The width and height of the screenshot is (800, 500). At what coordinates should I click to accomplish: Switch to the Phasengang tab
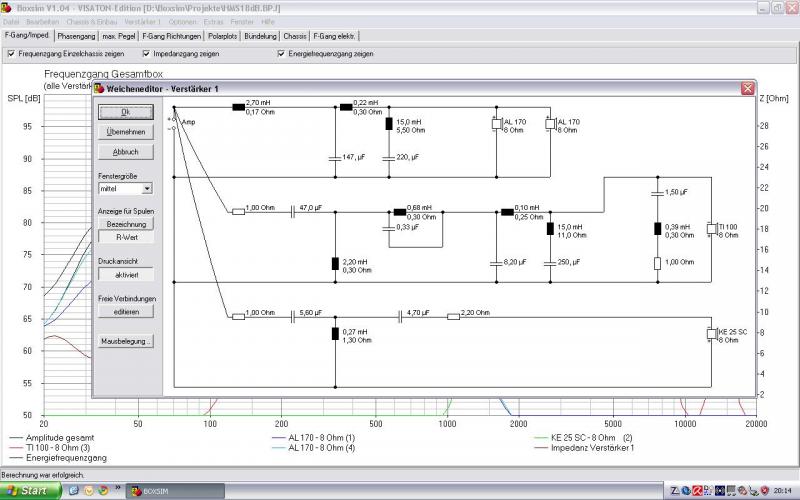(77, 36)
